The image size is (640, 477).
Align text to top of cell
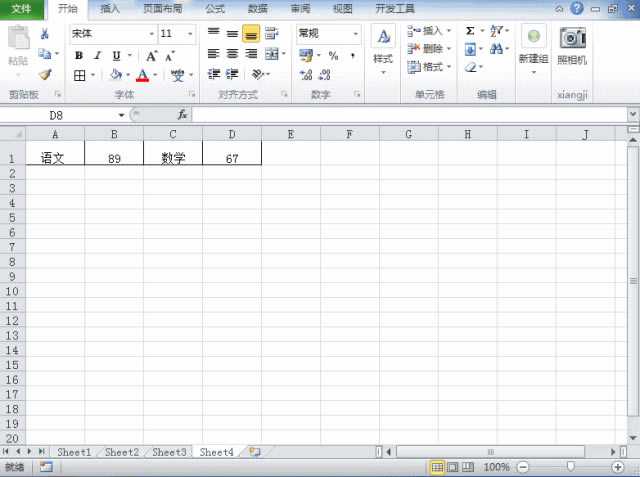(x=213, y=33)
